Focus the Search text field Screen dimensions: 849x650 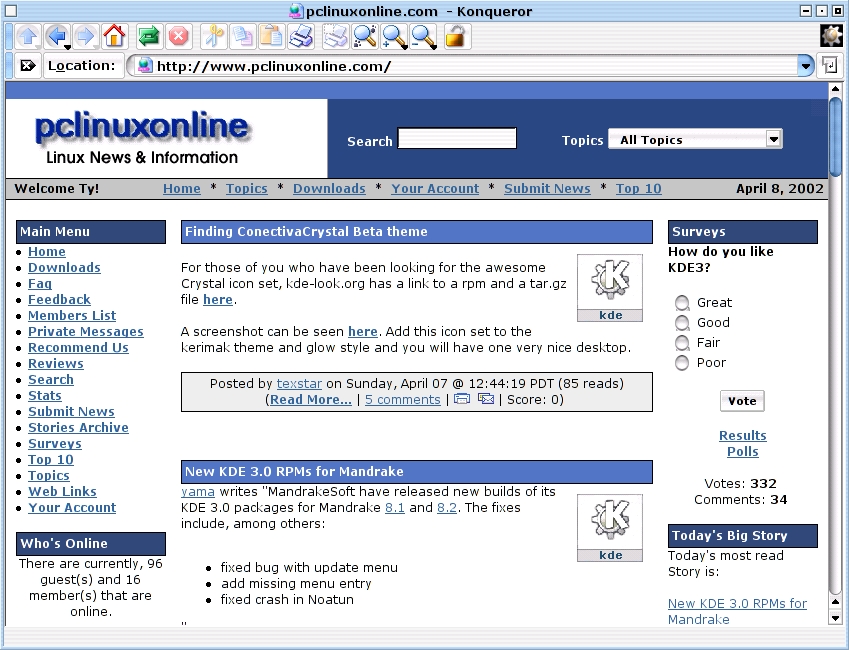coord(457,138)
